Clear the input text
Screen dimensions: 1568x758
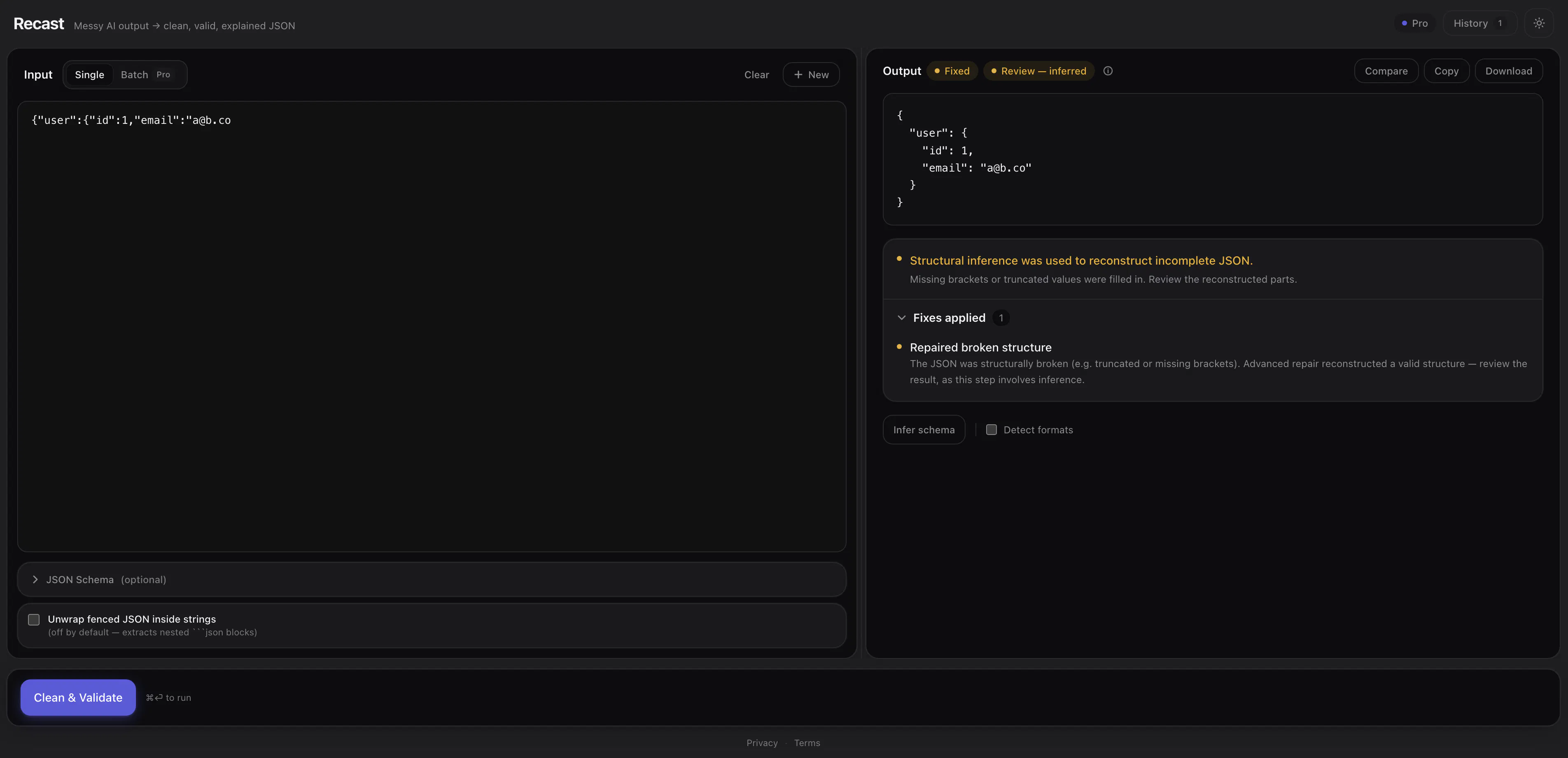(756, 75)
